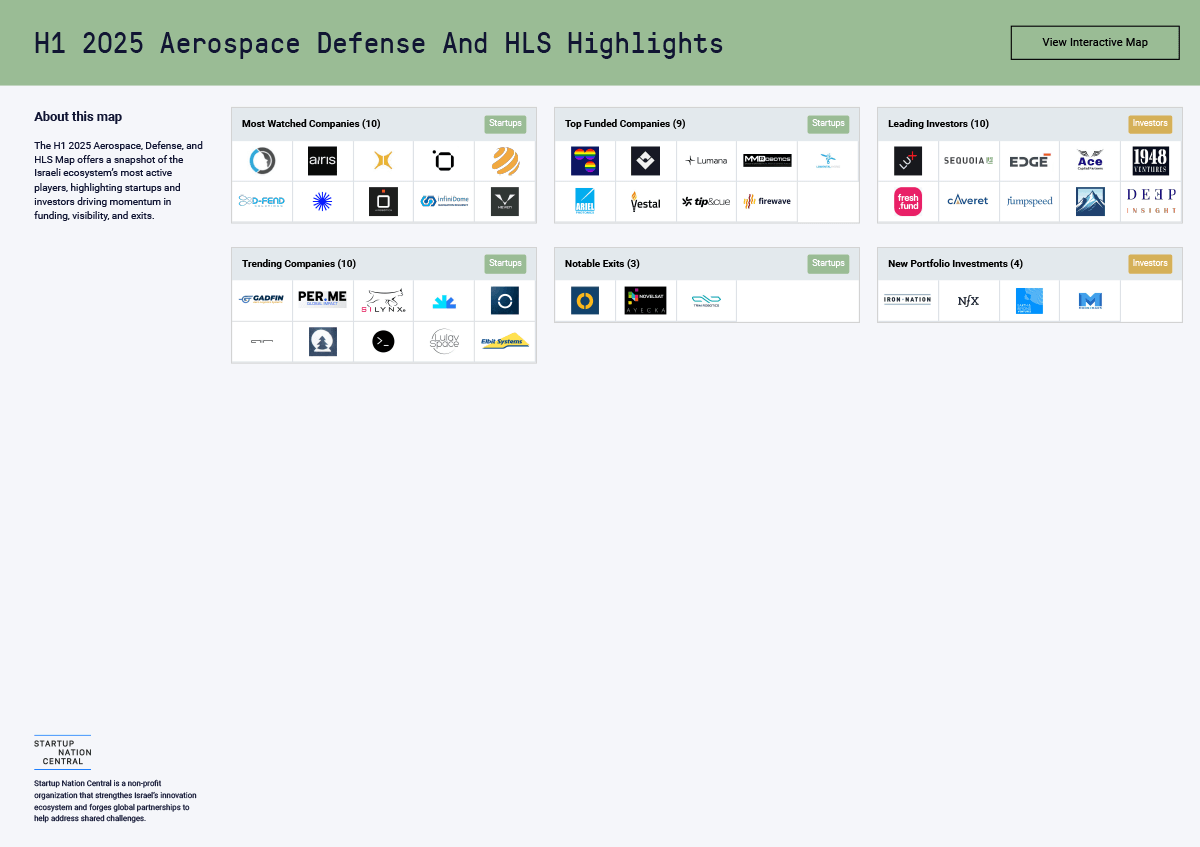The image size is (1200, 847).
Task: Click the Deep Insight logo
Action: [x=1151, y=201]
